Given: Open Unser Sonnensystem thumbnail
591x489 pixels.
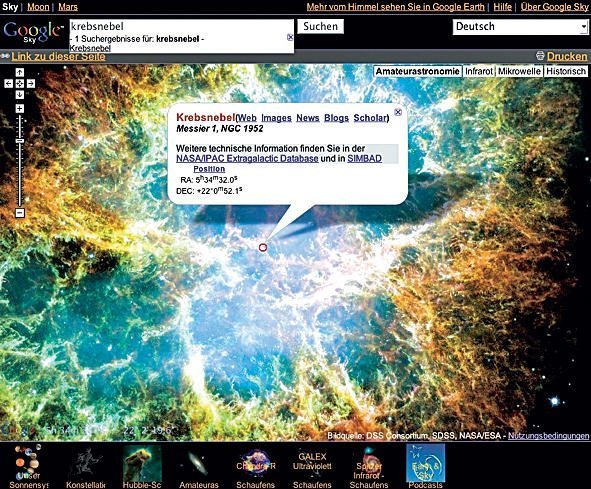Looking at the screenshot, I should tap(29, 466).
